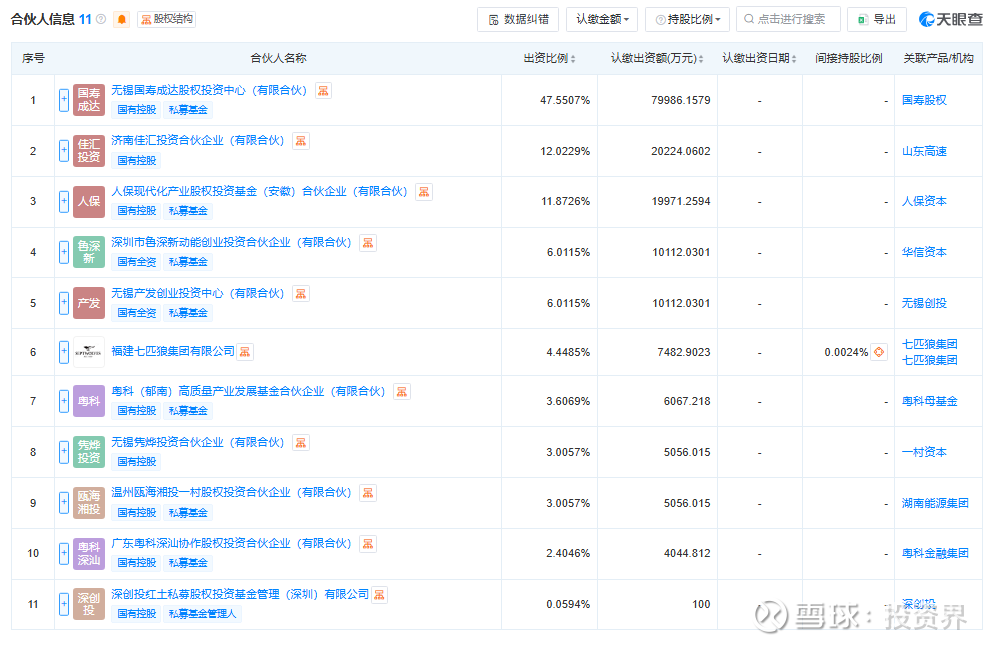996x647 pixels.
Task: Open the 股权结构 equity structure chart
Action: coord(166,19)
